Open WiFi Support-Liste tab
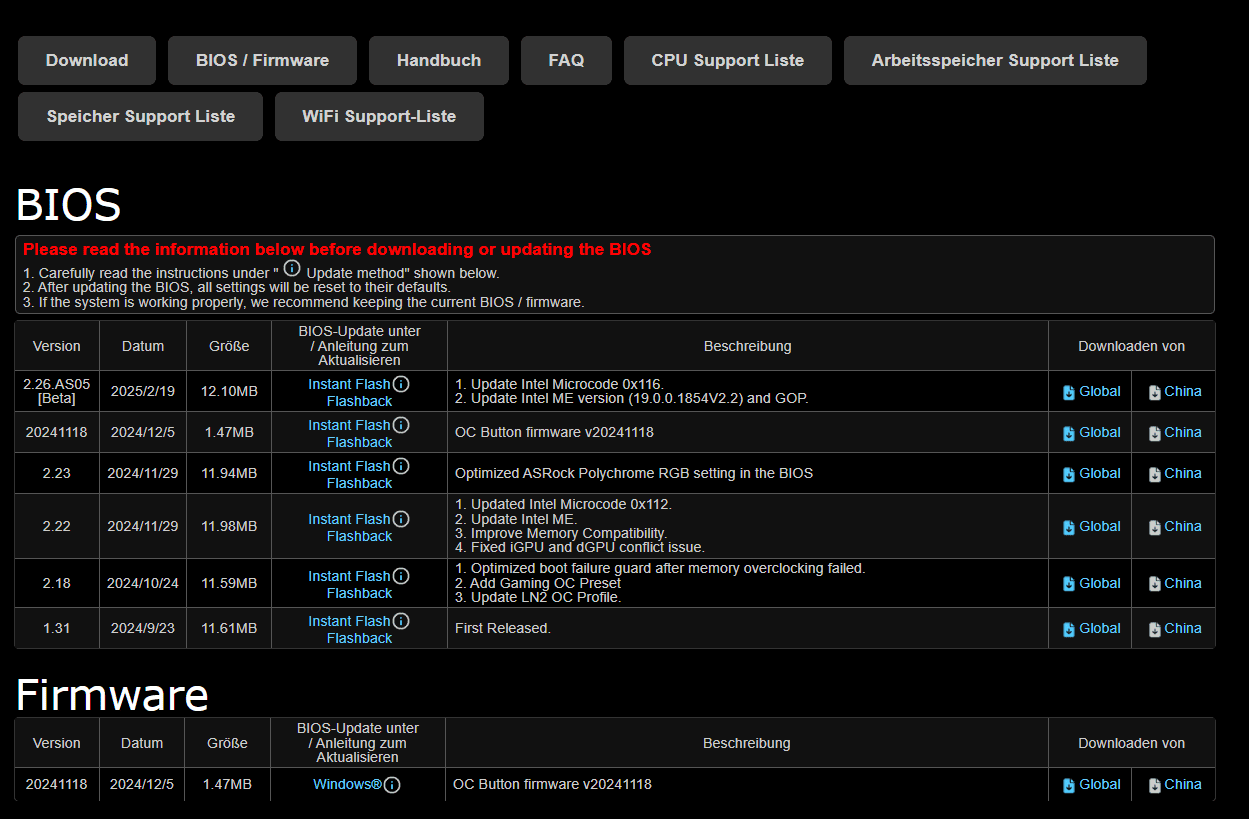 (379, 116)
